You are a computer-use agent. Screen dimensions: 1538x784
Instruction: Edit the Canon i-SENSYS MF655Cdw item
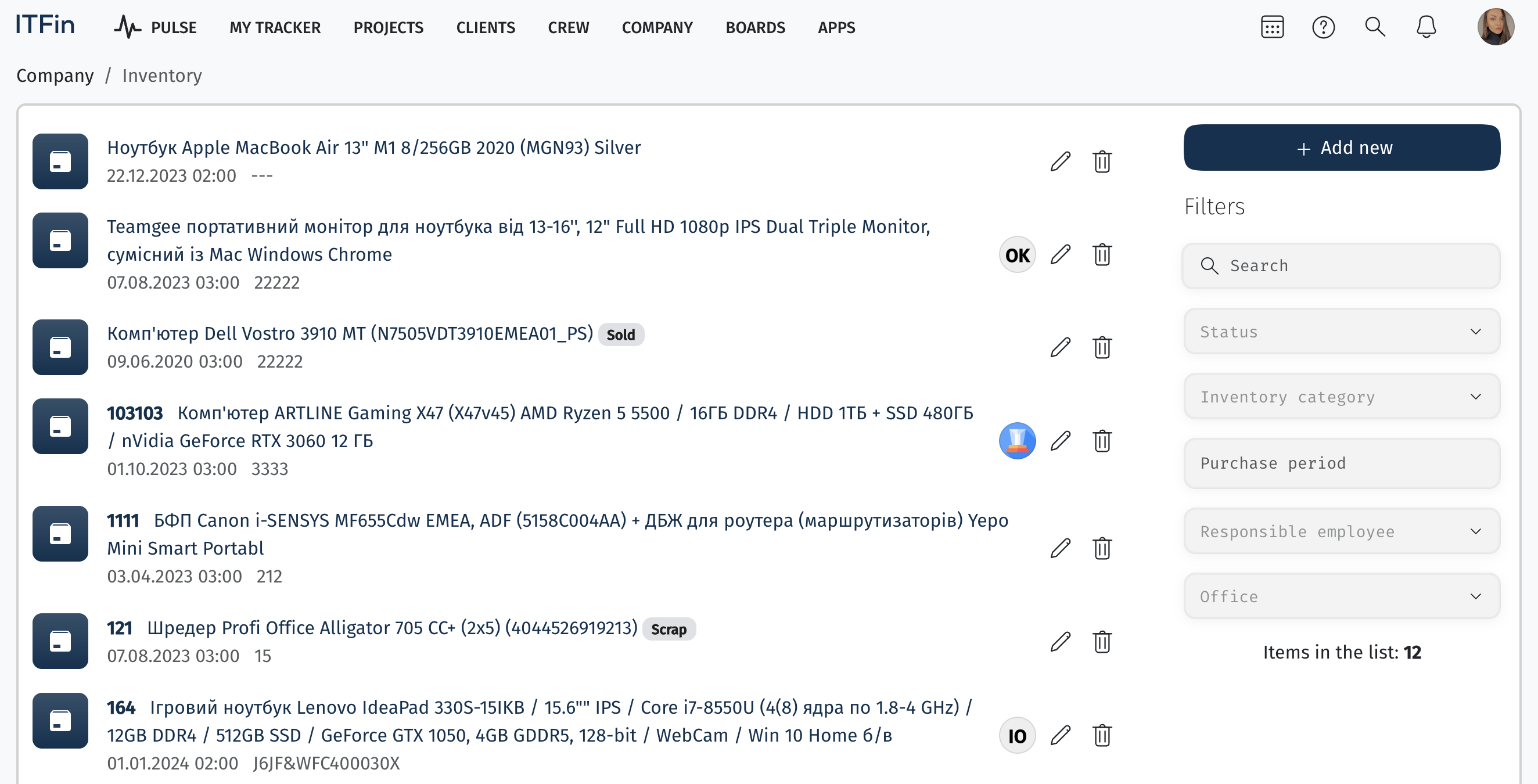1061,548
